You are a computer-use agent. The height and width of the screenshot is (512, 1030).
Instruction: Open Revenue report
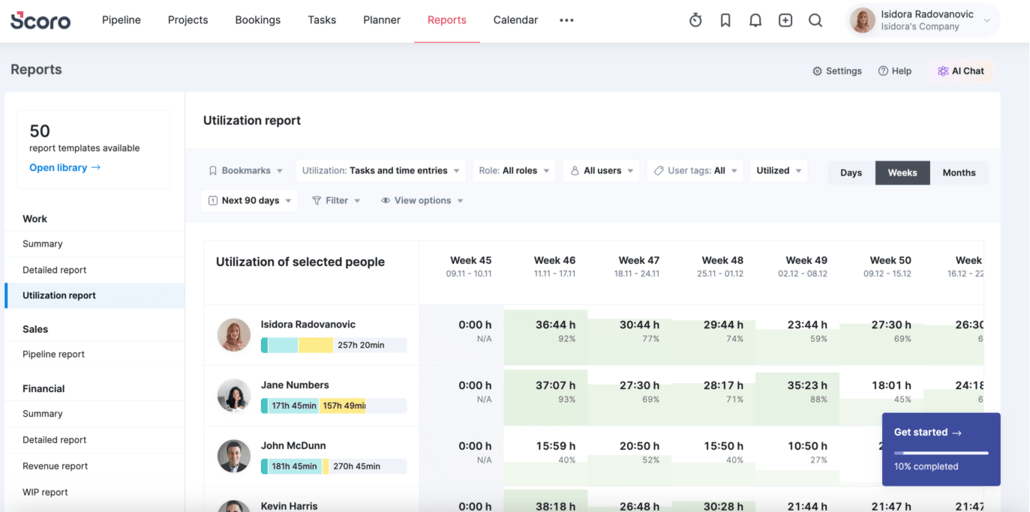click(95, 466)
